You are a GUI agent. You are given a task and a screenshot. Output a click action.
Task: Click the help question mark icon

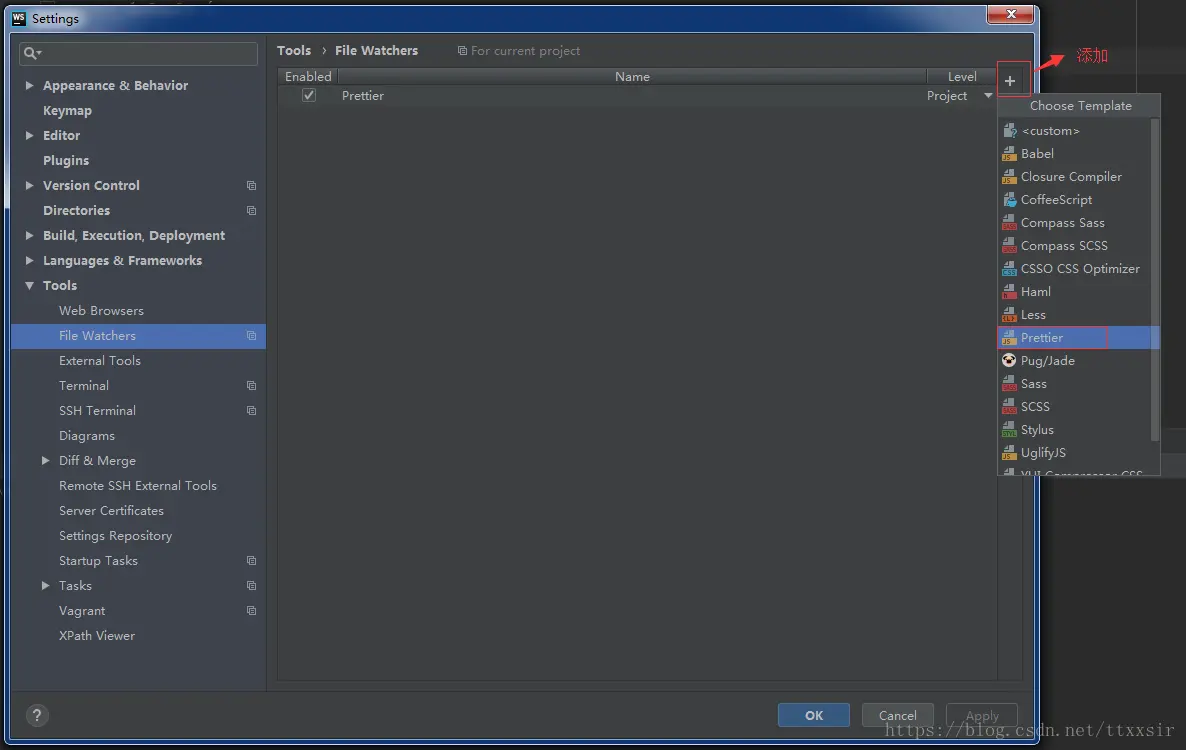tap(37, 715)
